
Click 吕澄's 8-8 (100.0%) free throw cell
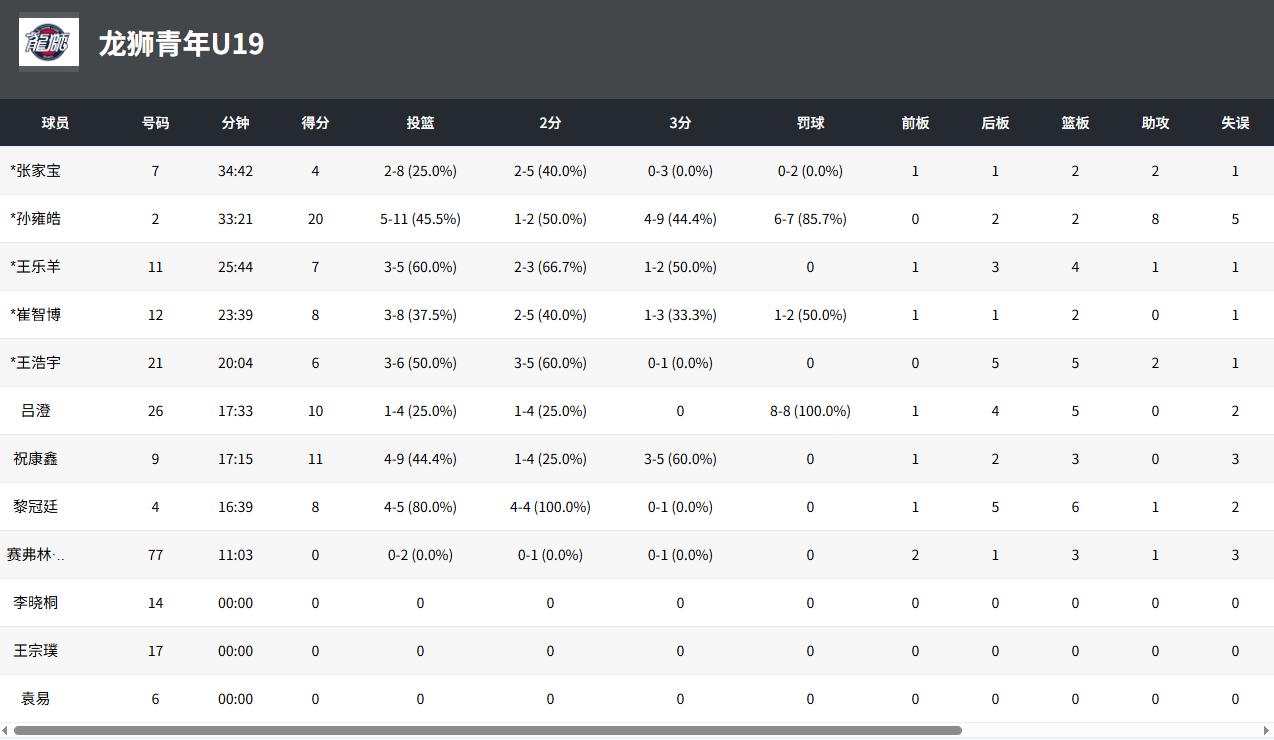[x=810, y=411]
